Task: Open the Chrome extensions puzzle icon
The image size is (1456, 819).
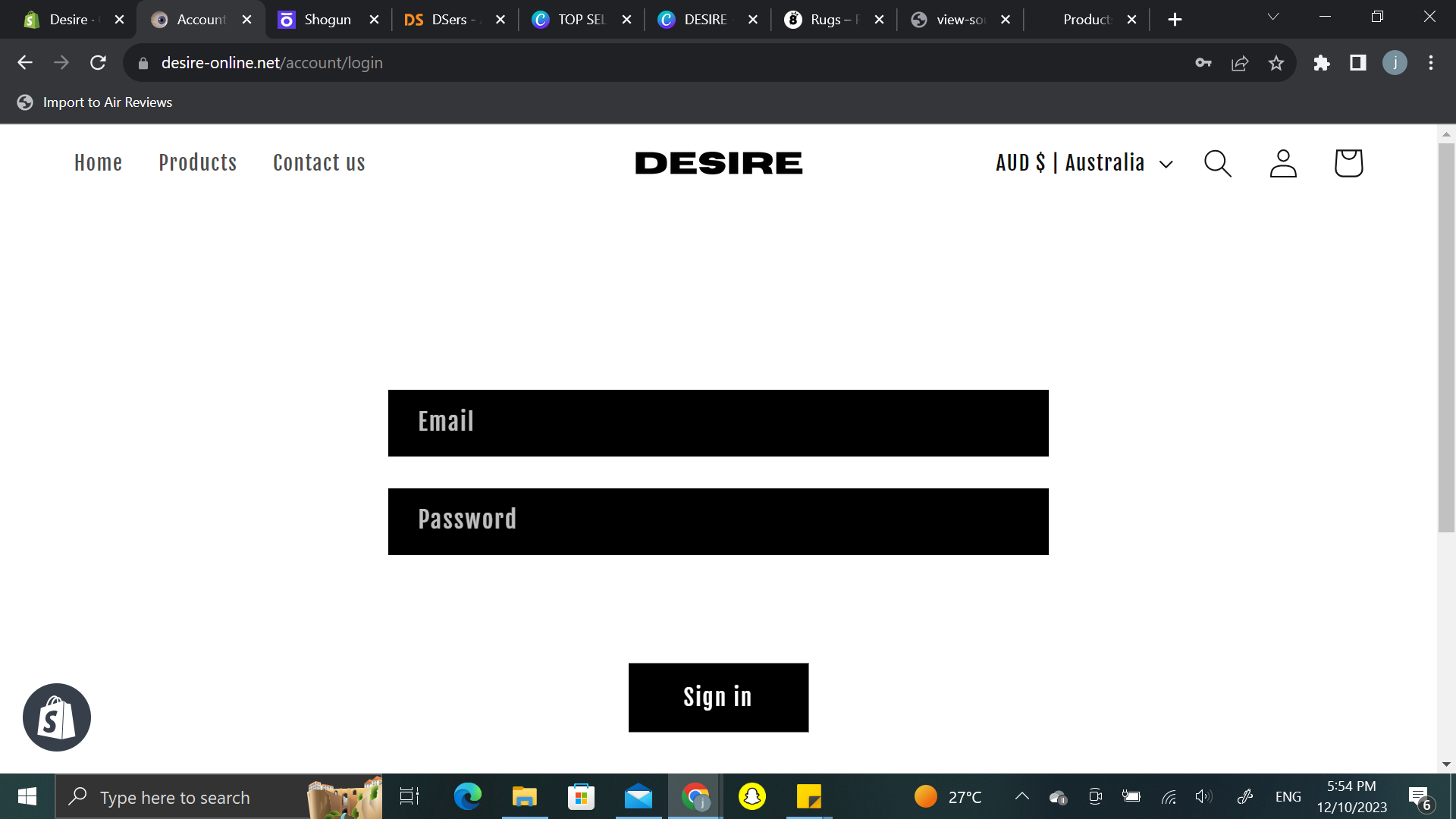Action: tap(1322, 63)
